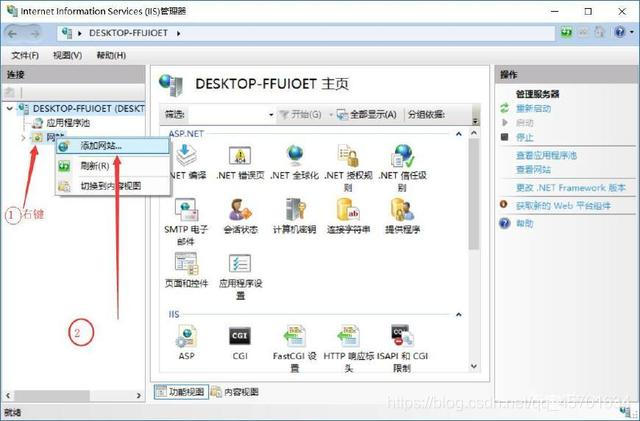Click the help question mark icon in toolbar
This screenshot has width=640, height=421.
(x=620, y=32)
